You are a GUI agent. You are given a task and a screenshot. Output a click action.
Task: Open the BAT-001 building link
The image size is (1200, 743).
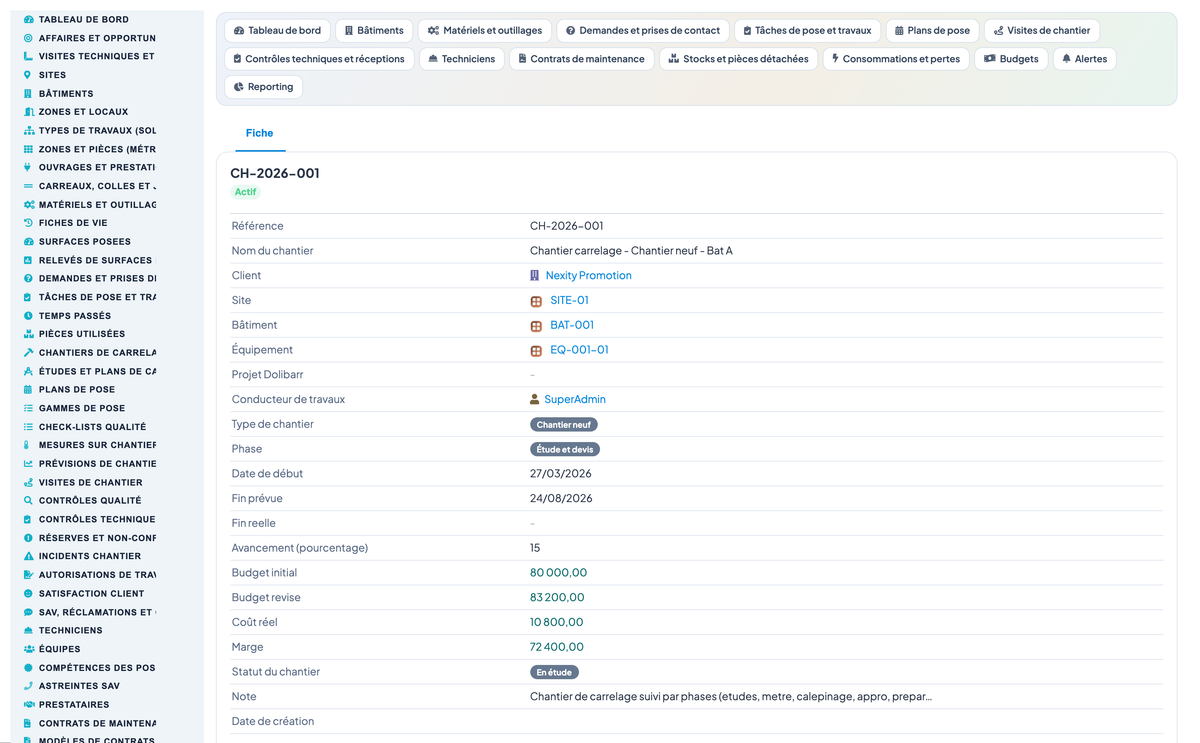[x=572, y=325]
